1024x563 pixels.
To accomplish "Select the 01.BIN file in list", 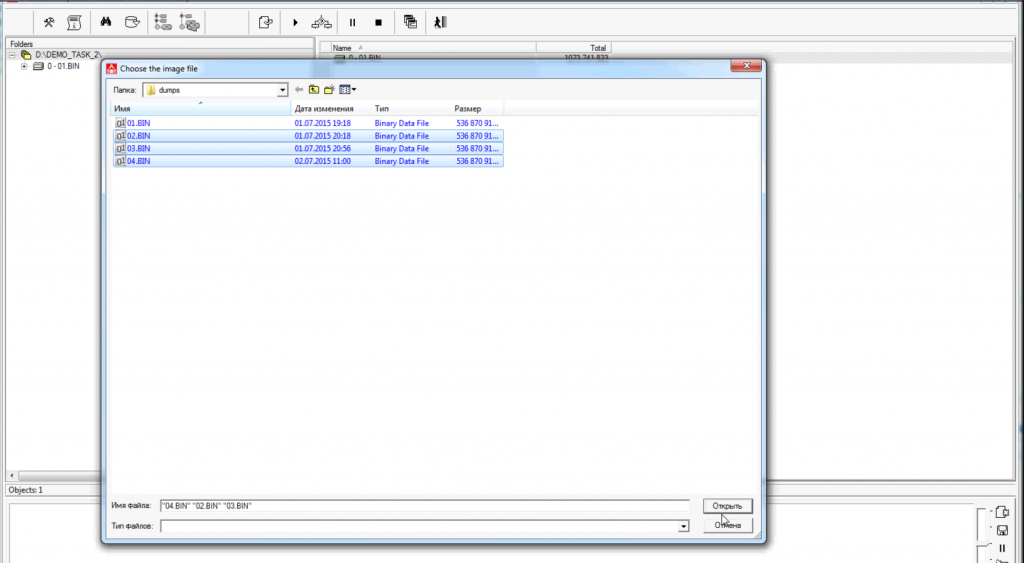I will (x=138, y=123).
